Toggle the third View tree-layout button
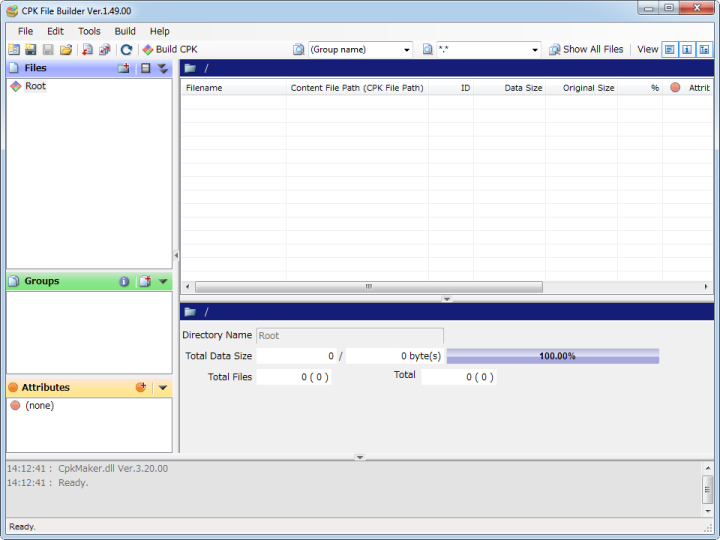This screenshot has height=540, width=720. point(704,50)
